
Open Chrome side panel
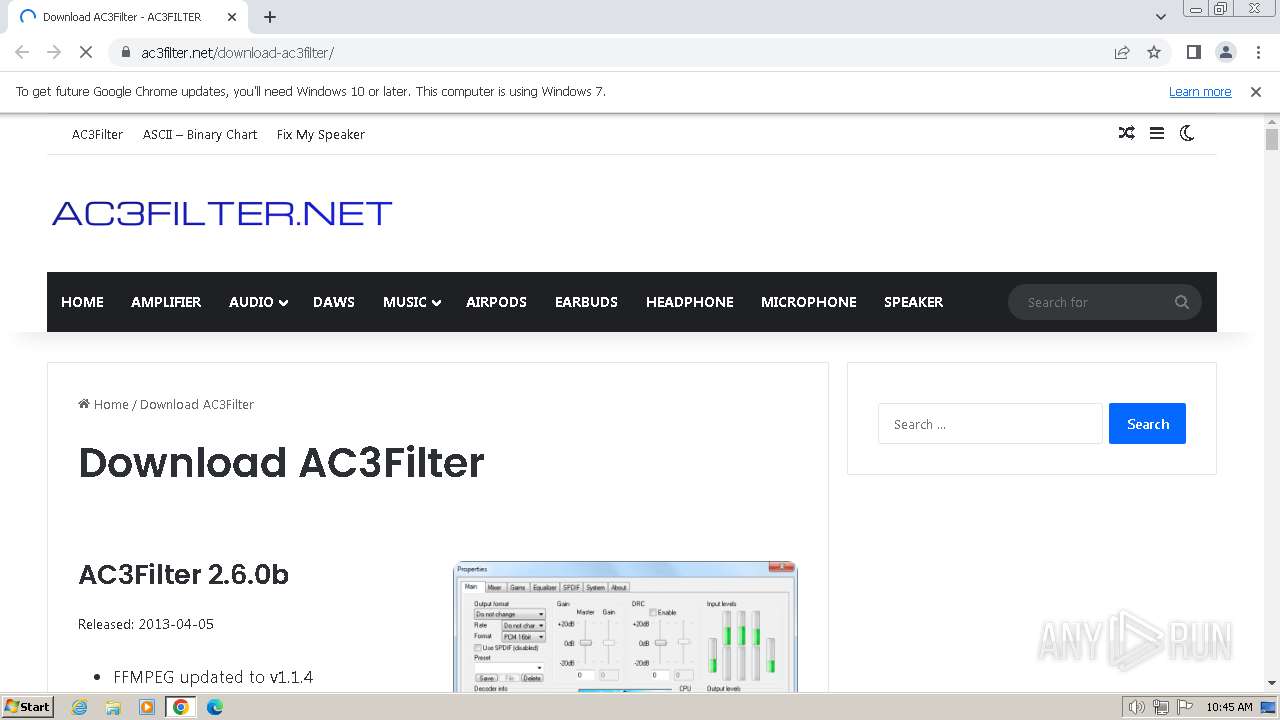click(x=1193, y=52)
